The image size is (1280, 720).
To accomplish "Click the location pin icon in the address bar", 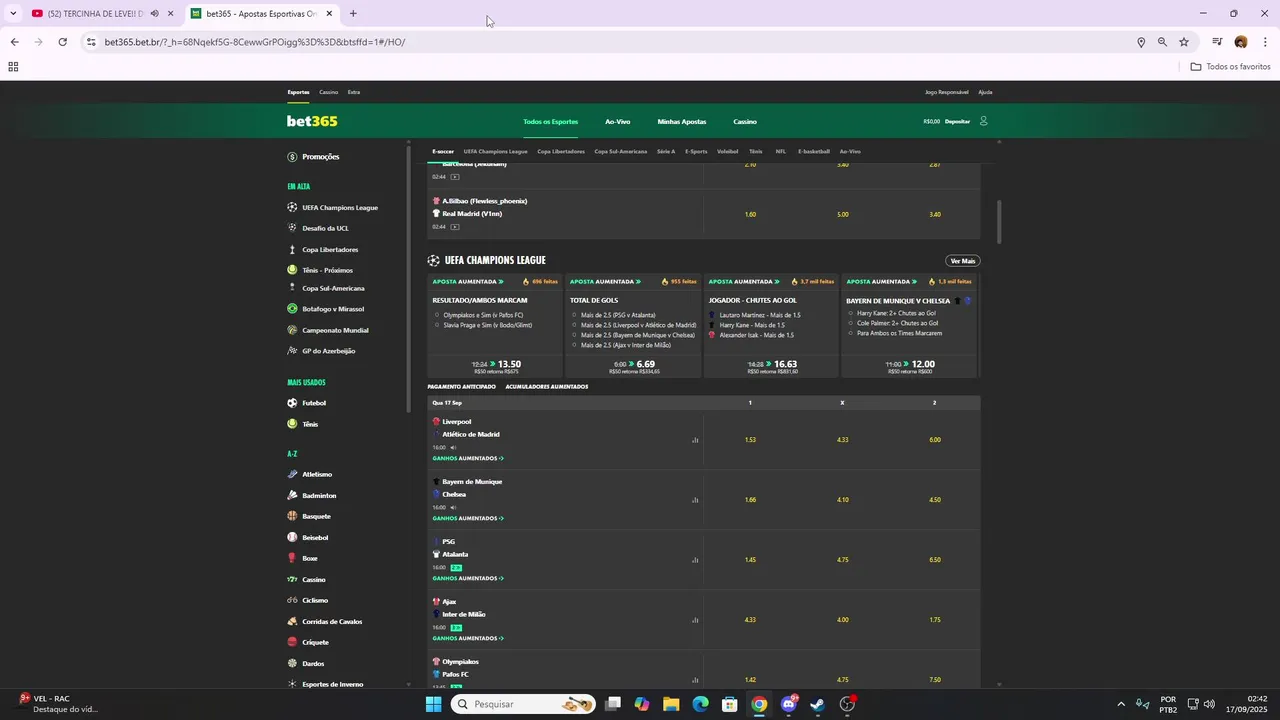I will click(x=1141, y=42).
